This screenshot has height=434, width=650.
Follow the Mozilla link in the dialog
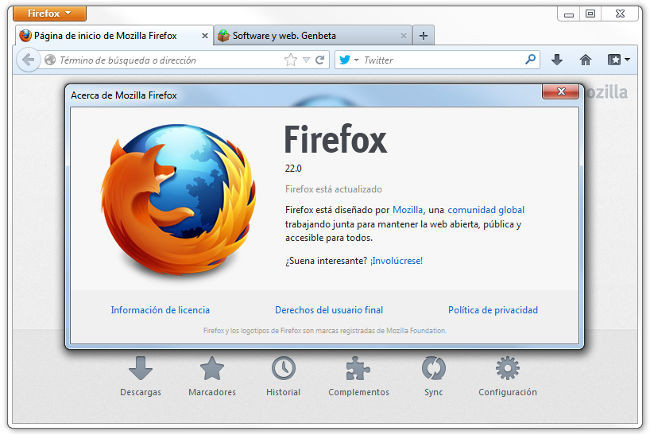pos(407,210)
